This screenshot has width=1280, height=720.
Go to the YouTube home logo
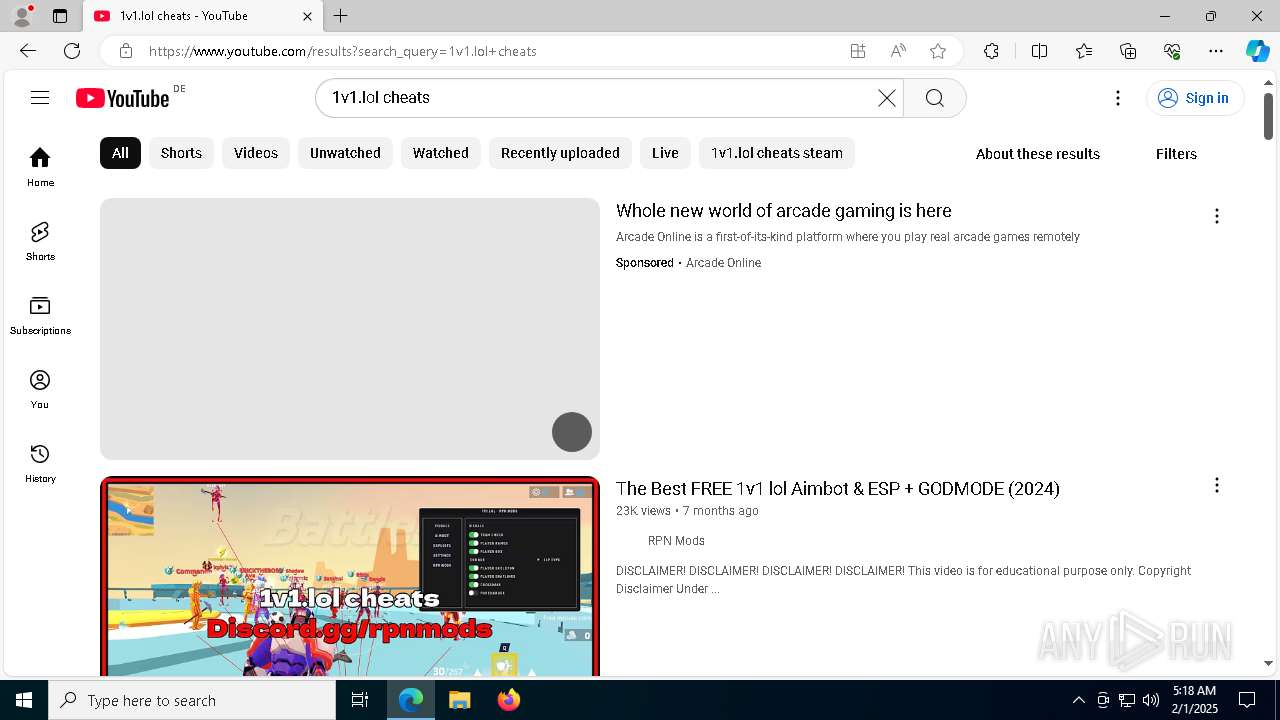click(123, 98)
